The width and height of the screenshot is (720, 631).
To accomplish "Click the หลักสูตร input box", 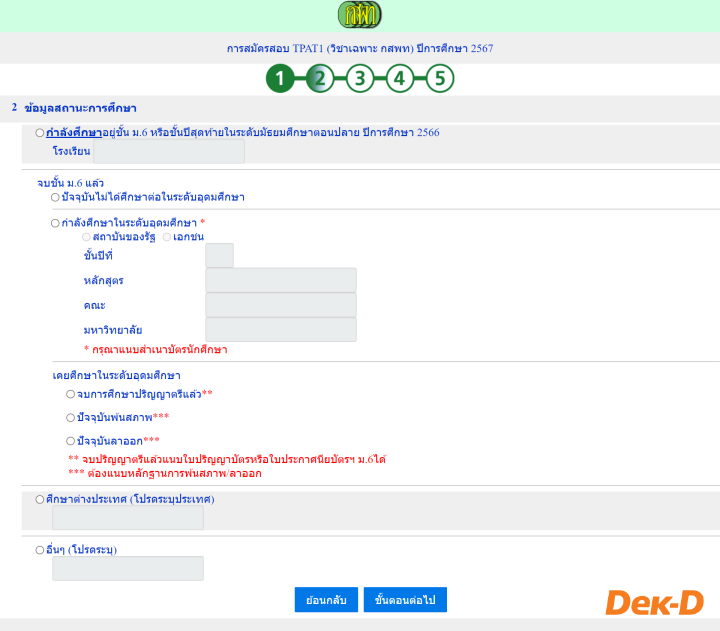I will click(x=280, y=280).
